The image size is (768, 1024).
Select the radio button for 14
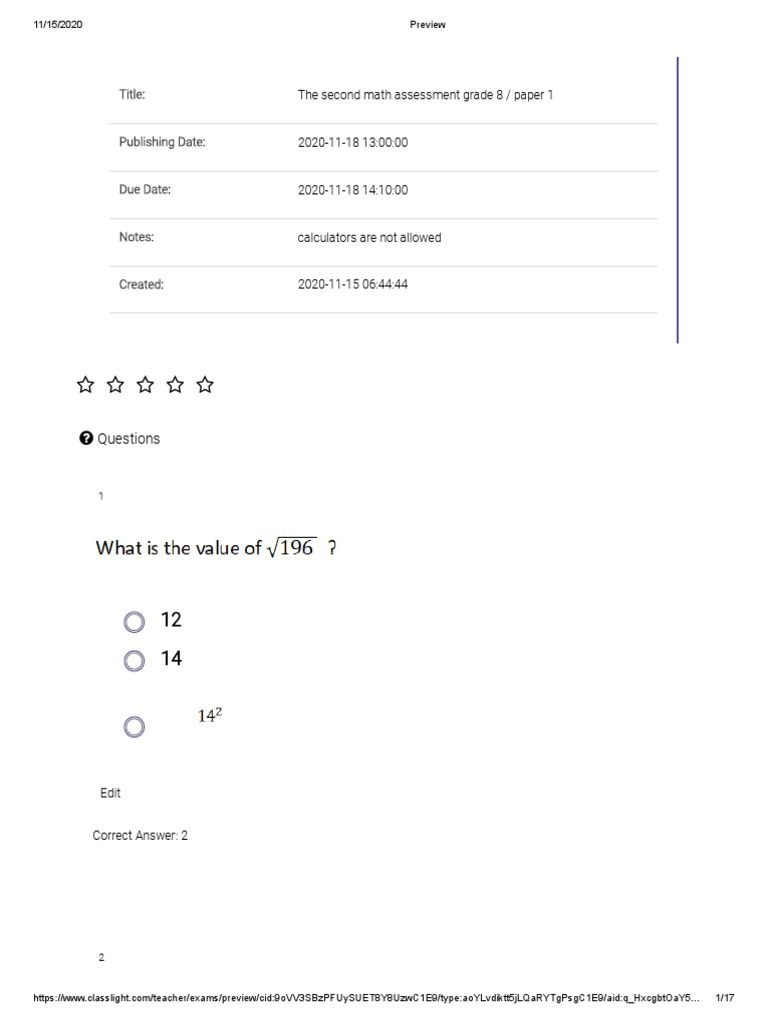tap(134, 661)
